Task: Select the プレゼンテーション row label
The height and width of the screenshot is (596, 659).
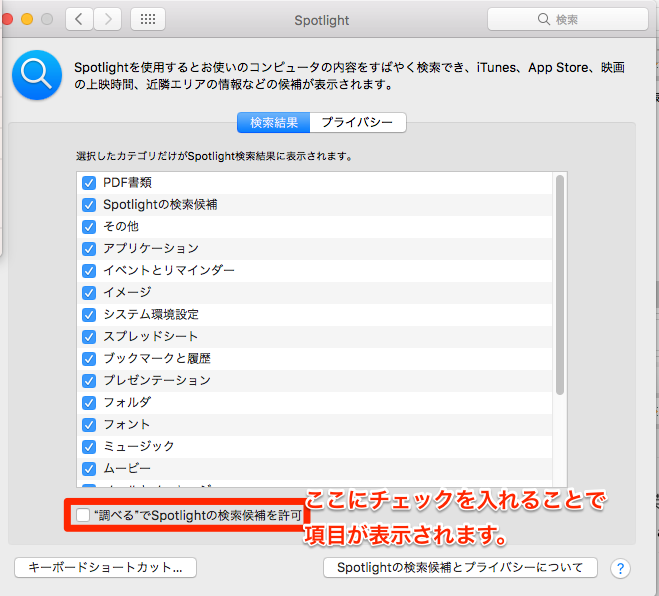Action: pyautogui.click(x=157, y=380)
